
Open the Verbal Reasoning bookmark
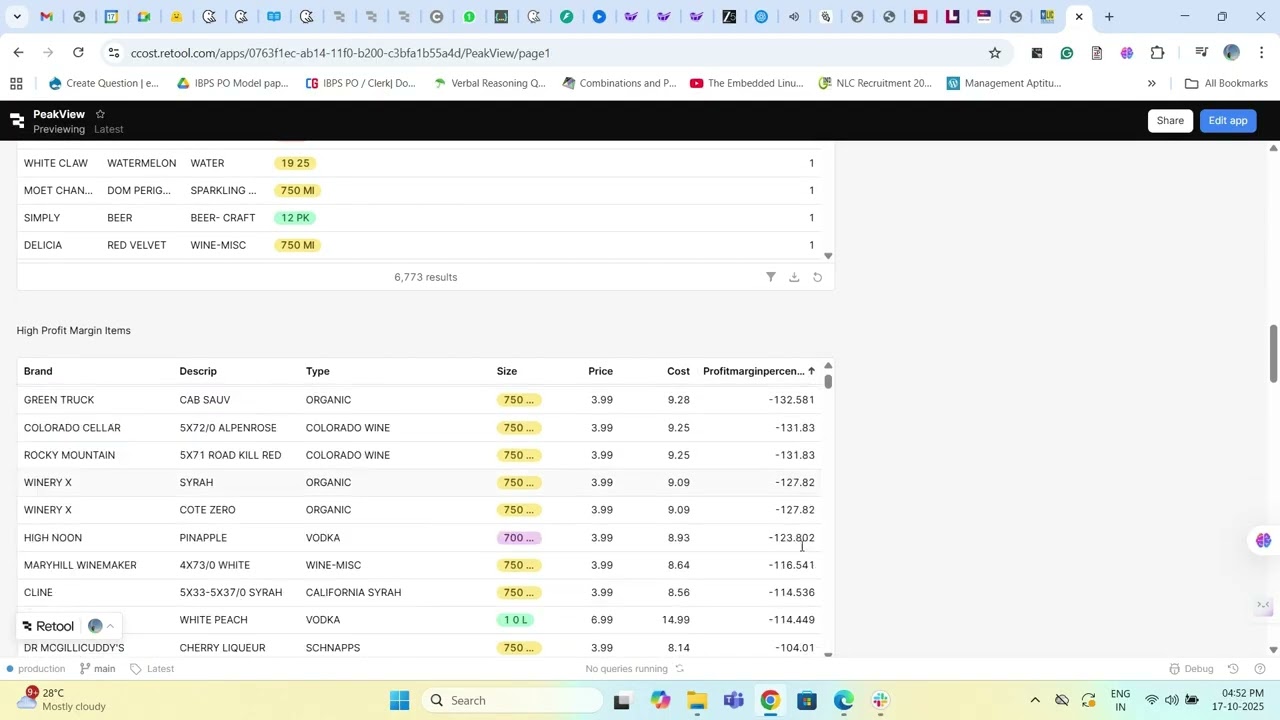(x=489, y=83)
